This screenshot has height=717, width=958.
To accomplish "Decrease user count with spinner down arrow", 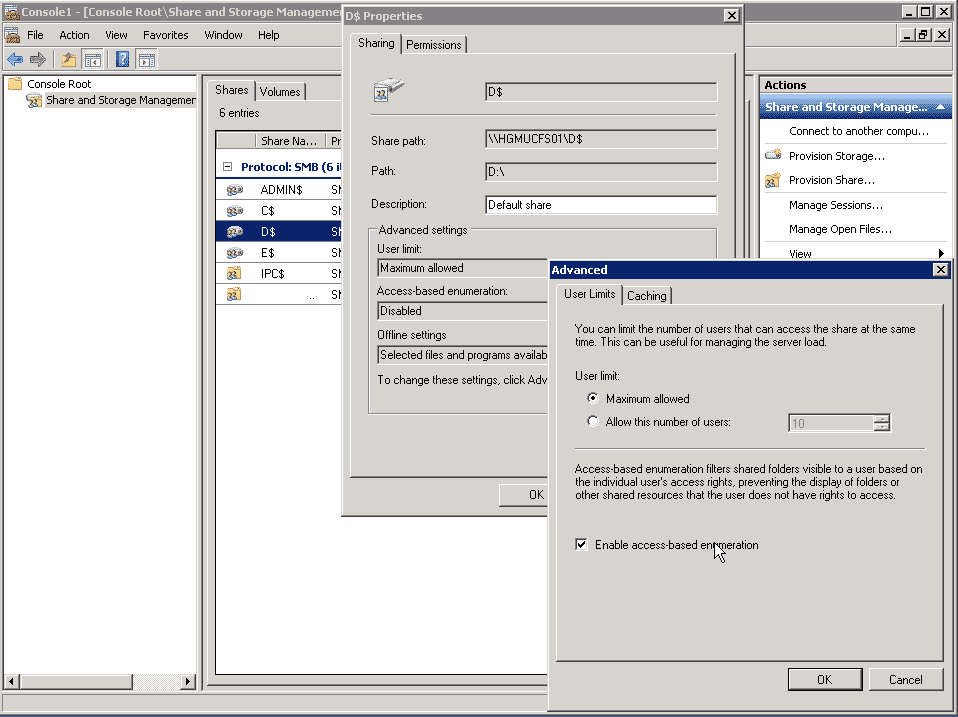I will click(x=881, y=426).
